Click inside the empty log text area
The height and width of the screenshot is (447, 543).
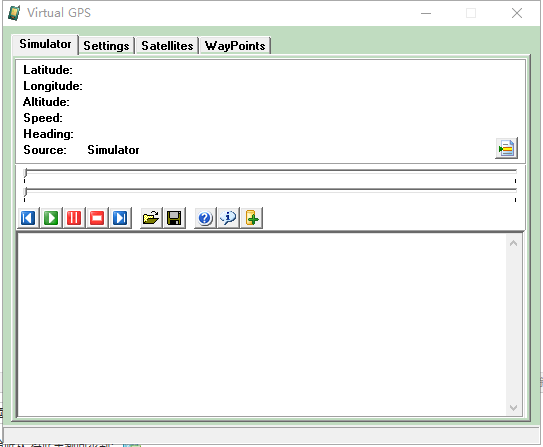click(x=262, y=325)
